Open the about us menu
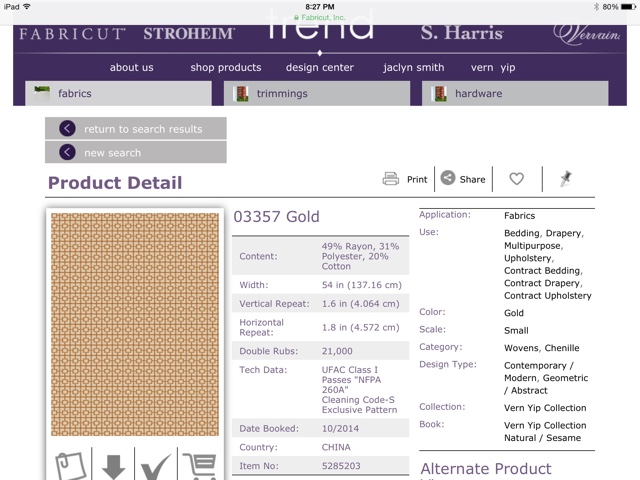 click(x=131, y=67)
